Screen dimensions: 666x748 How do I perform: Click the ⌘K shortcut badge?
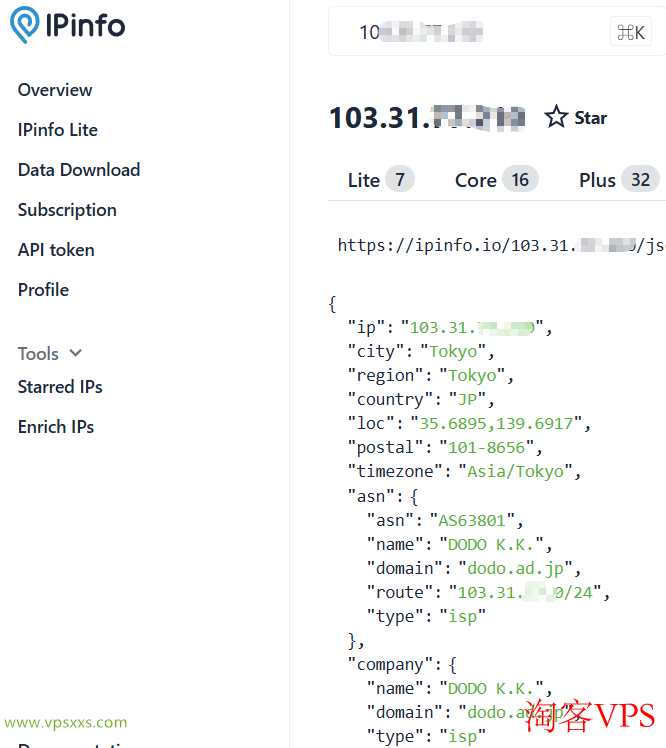point(631,32)
